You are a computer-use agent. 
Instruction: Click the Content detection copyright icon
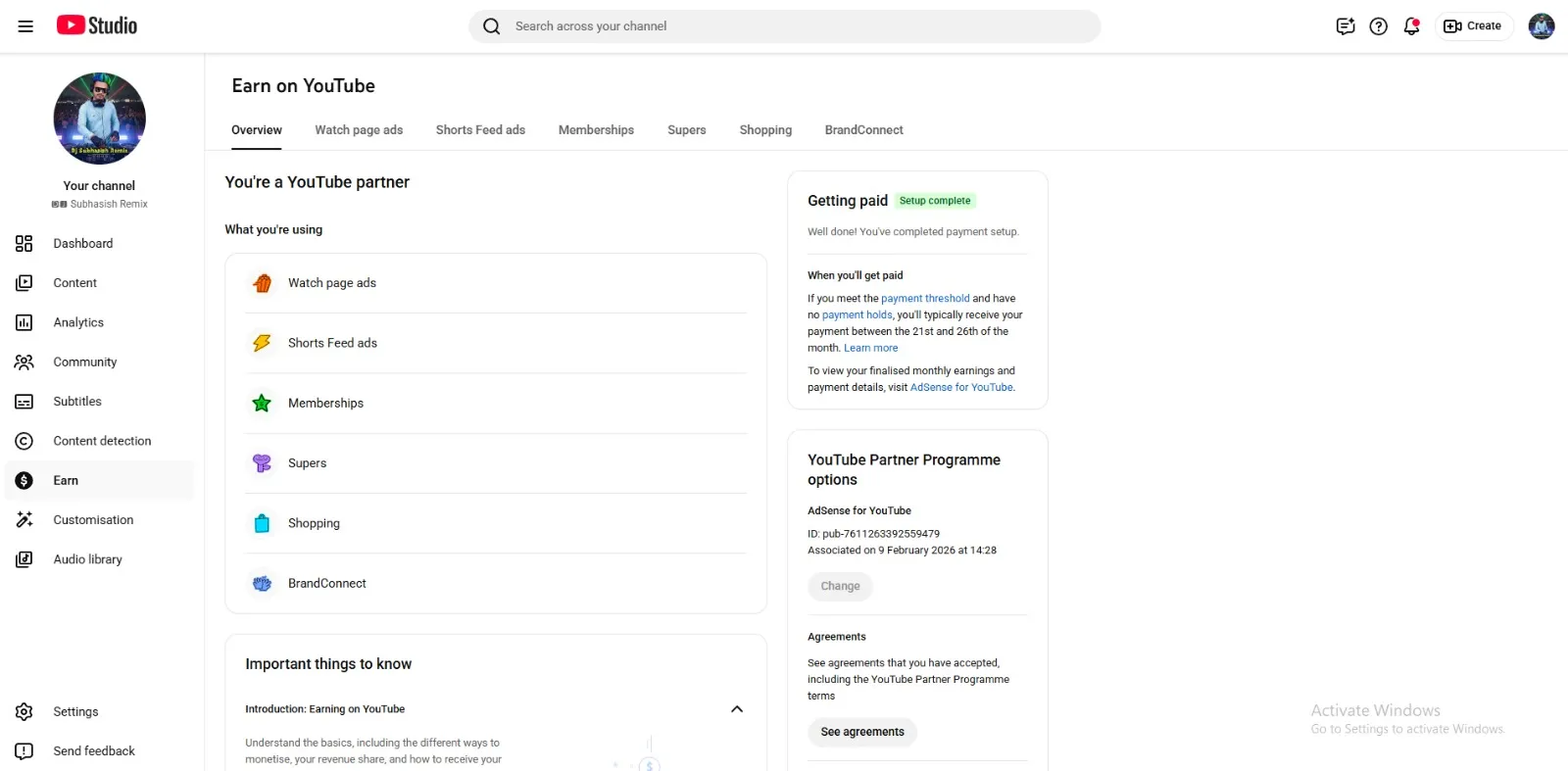point(24,441)
